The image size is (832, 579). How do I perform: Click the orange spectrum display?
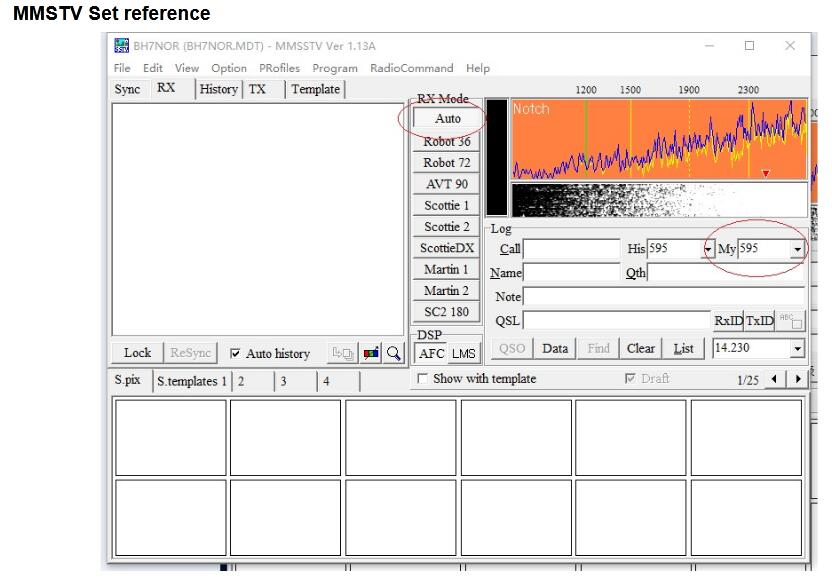(x=658, y=138)
